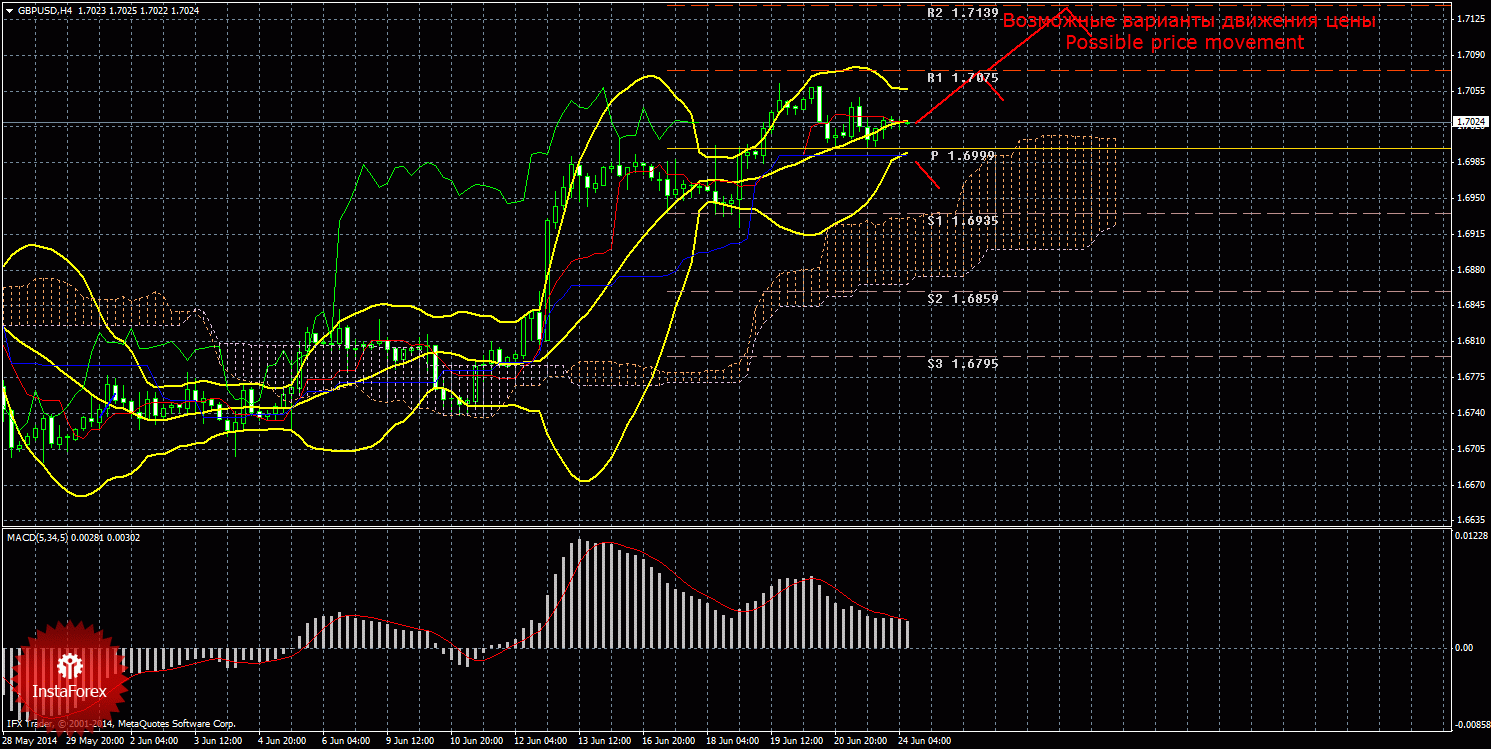Select the R1 1.7075 resistance label
This screenshot has height=749, width=1491.
pyautogui.click(x=962, y=77)
